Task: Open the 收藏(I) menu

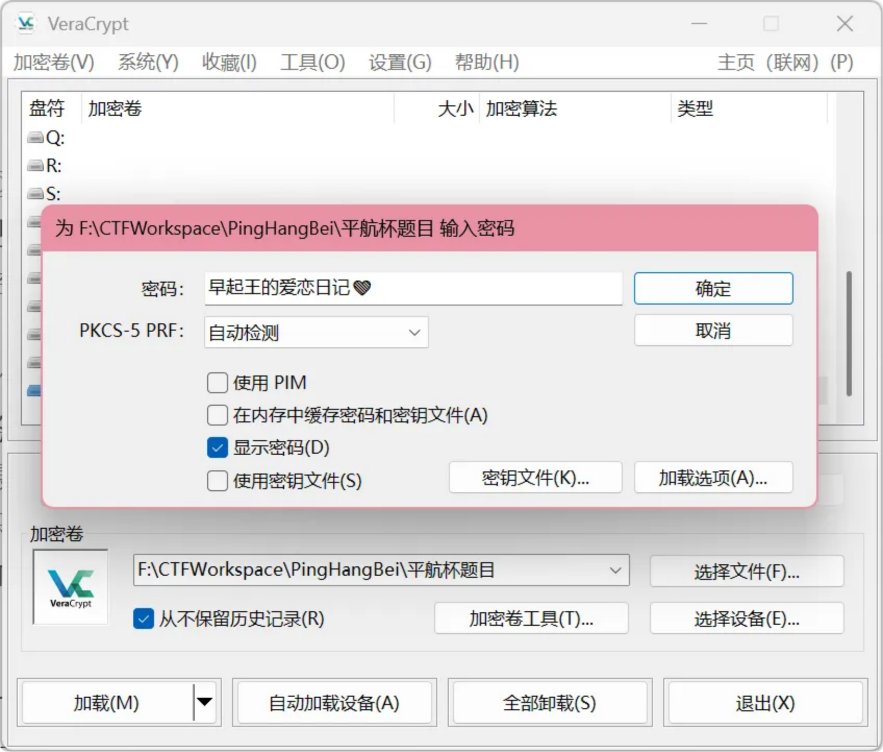Action: coord(229,62)
